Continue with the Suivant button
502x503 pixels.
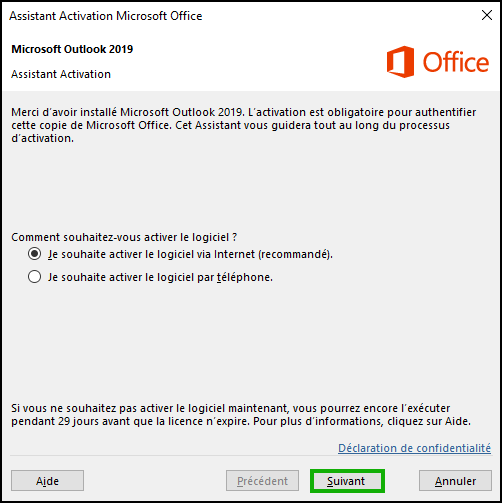coord(347,481)
